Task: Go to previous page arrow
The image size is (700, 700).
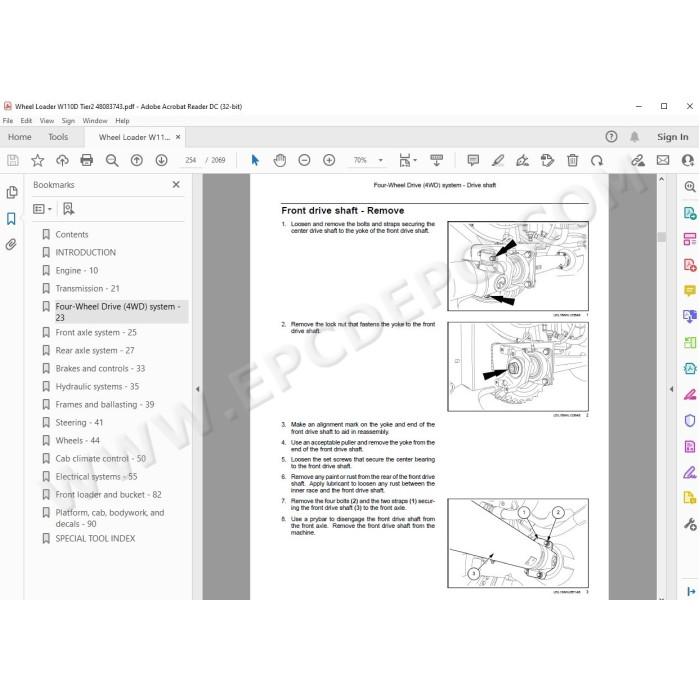Action: coord(137,160)
